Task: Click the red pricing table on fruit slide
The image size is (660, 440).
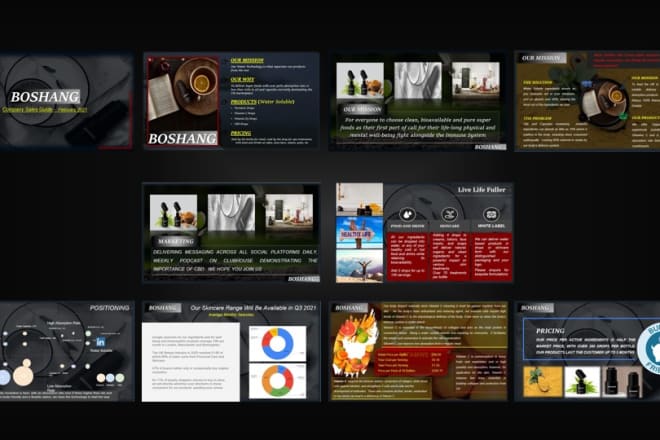Action: pos(412,363)
